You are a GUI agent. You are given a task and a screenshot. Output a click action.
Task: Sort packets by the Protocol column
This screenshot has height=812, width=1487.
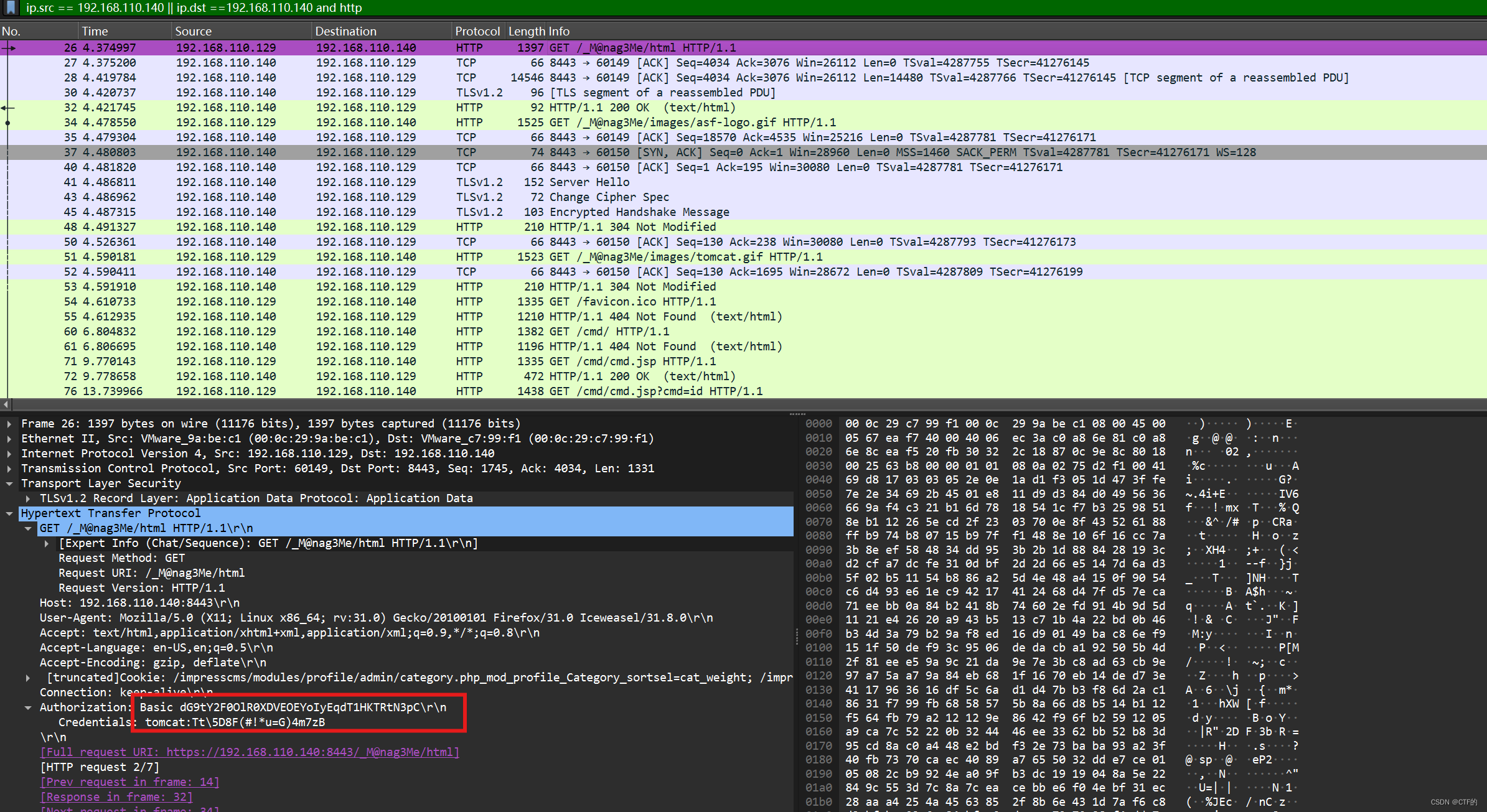tap(477, 31)
